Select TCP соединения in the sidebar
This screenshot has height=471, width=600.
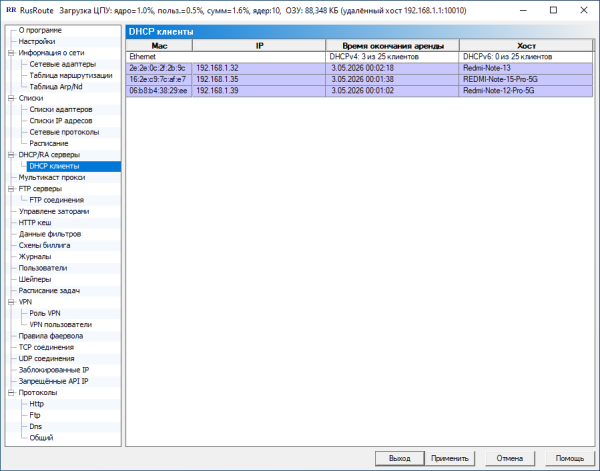(46, 347)
